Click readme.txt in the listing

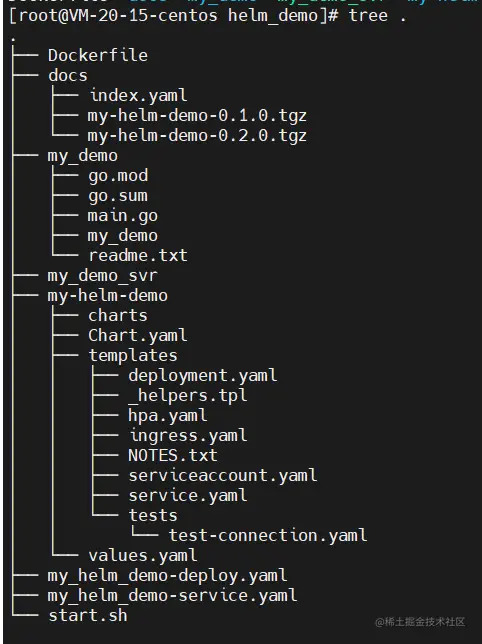(x=138, y=256)
